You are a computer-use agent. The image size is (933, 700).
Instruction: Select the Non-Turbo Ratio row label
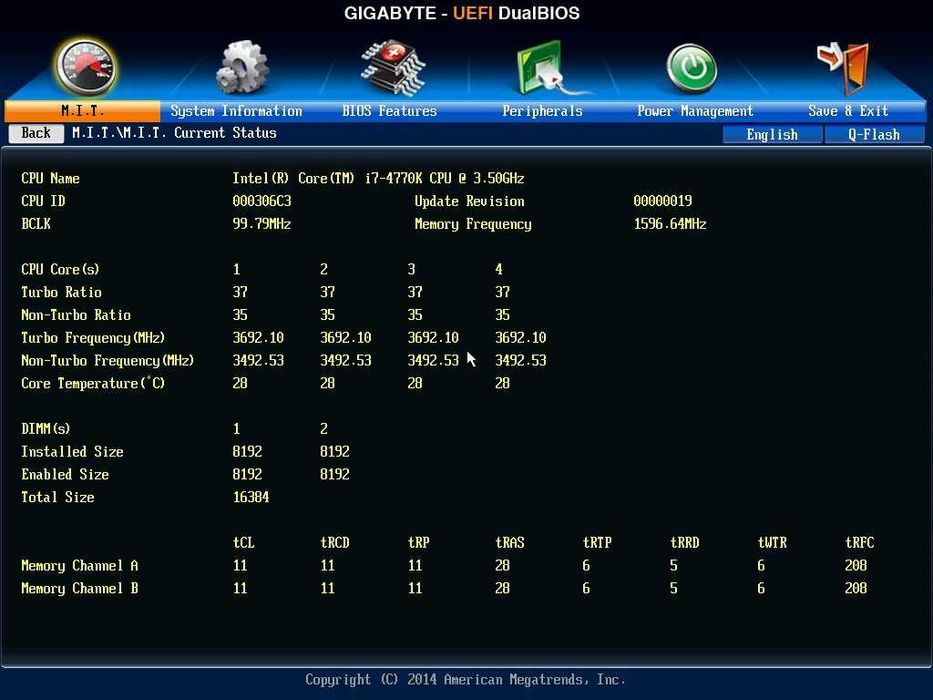point(76,315)
